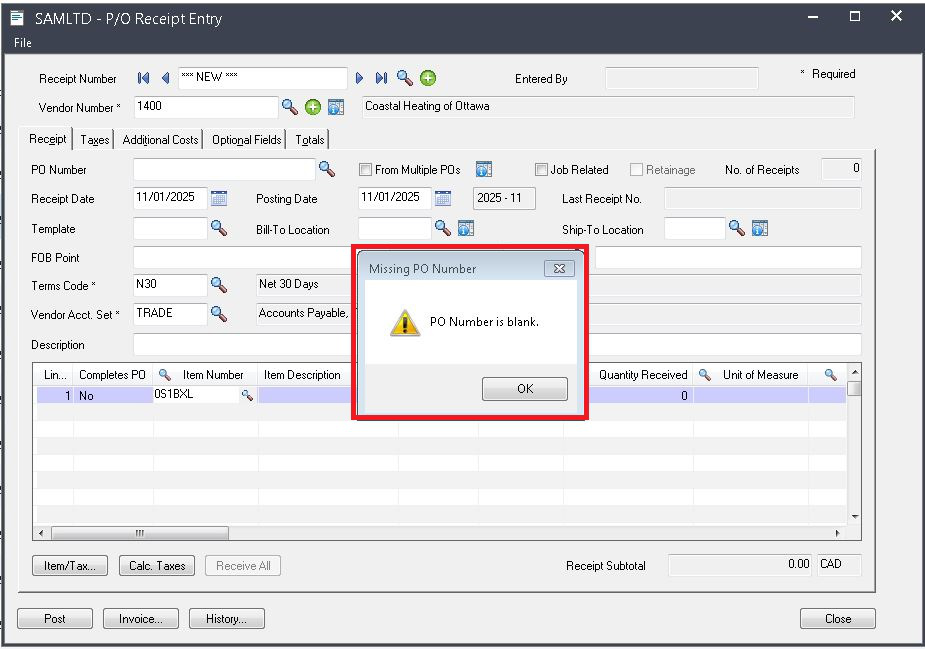
Task: Open the Posting Date calendar dropdown
Action: pos(443,198)
